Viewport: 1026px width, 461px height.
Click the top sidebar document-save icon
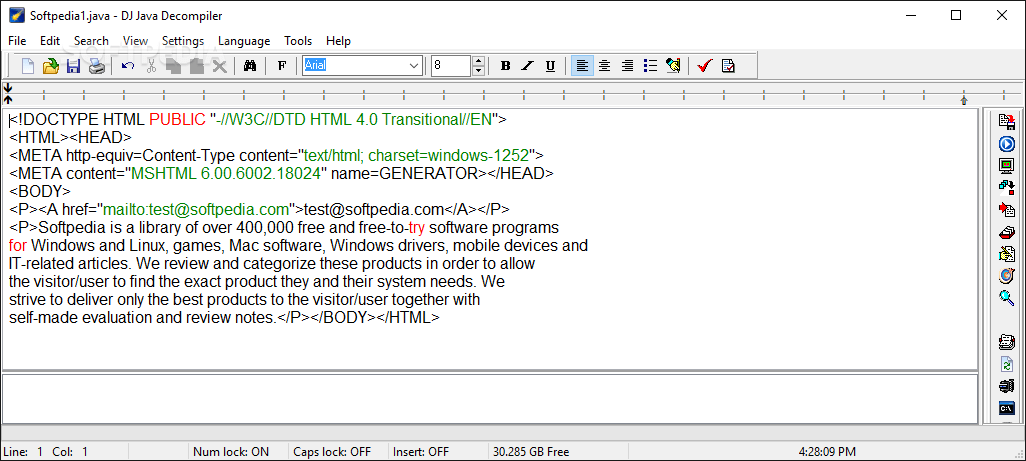click(x=1007, y=120)
